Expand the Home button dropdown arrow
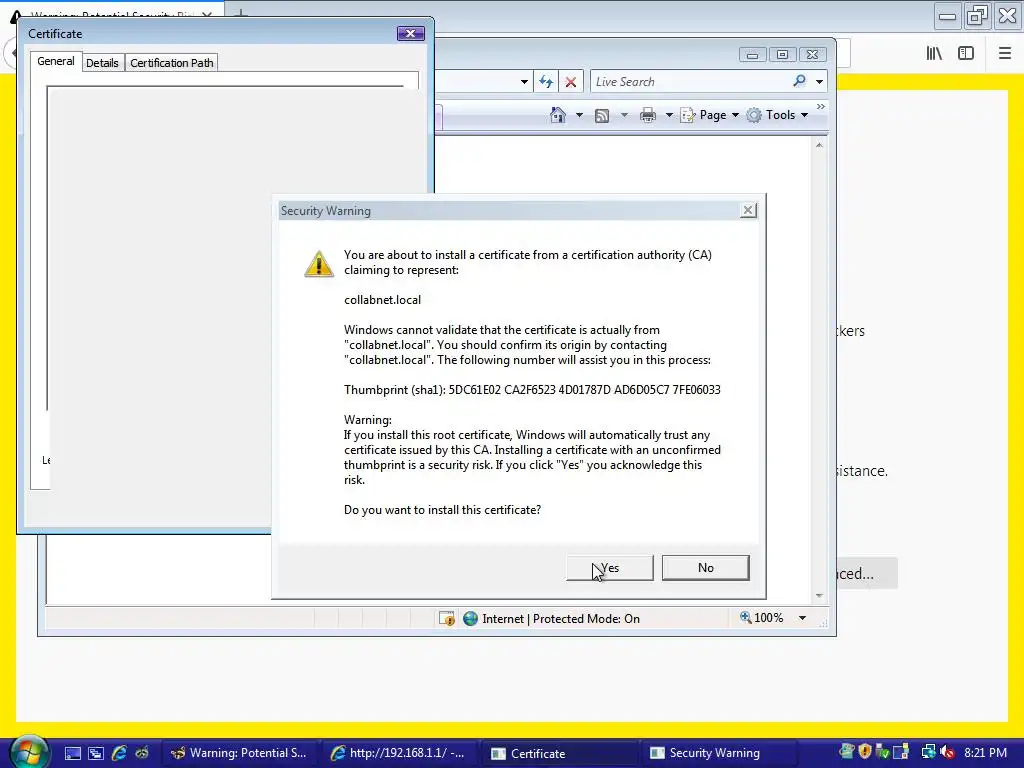Screen dimensions: 1024x768 click(x=579, y=115)
